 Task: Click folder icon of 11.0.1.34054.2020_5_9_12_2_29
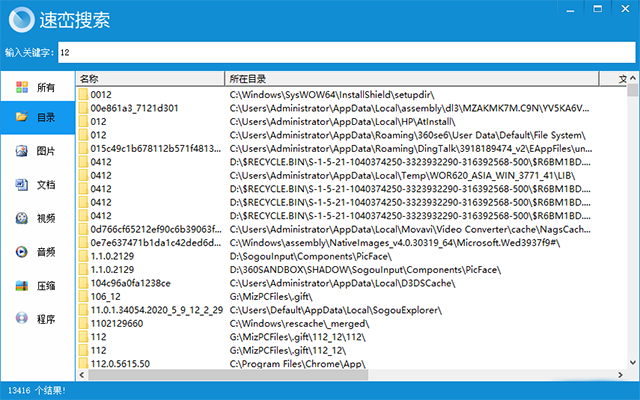tap(83, 310)
